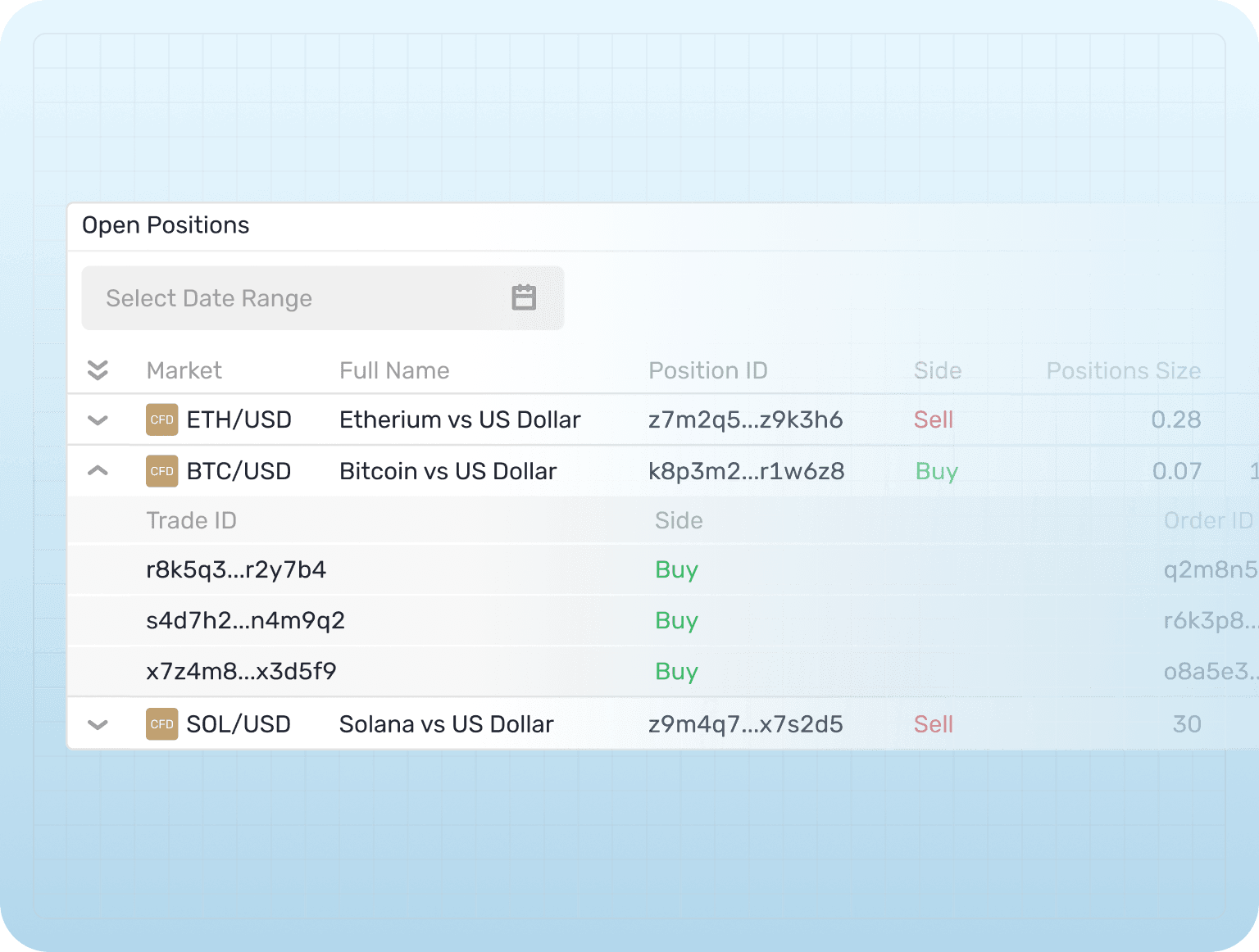1259x952 pixels.
Task: Click the Select Date Range field
Action: click(x=323, y=298)
